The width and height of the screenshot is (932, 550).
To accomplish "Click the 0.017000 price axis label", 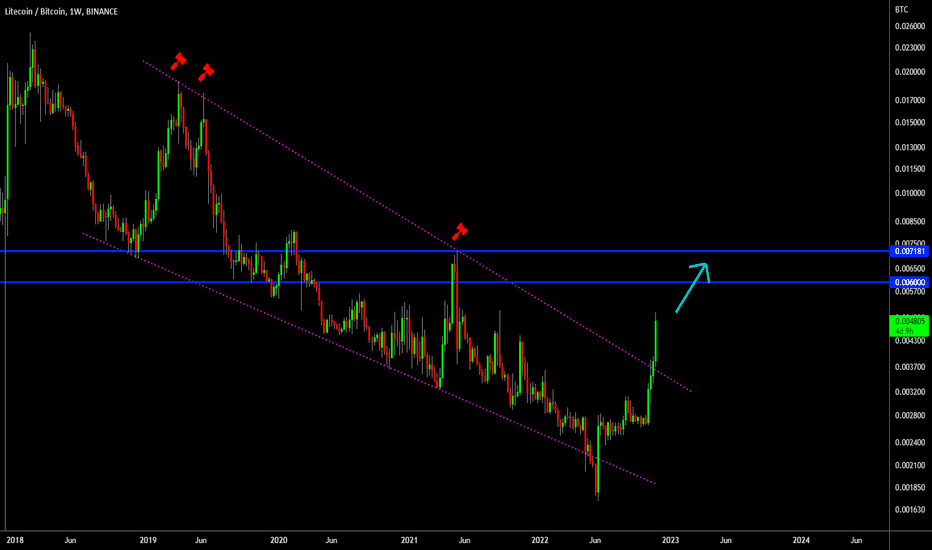I will [x=910, y=100].
